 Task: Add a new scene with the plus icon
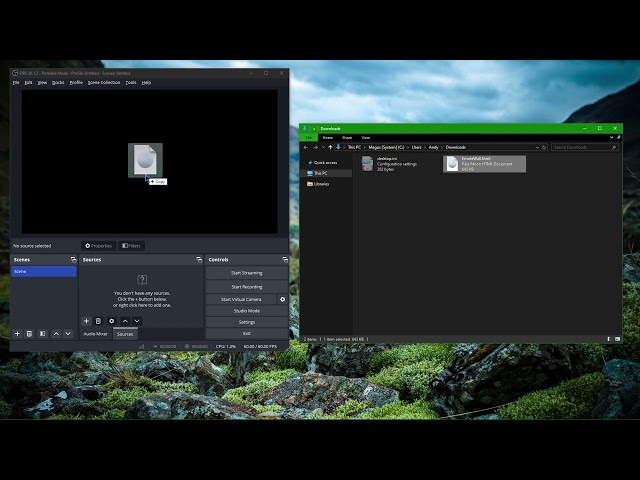point(17,334)
